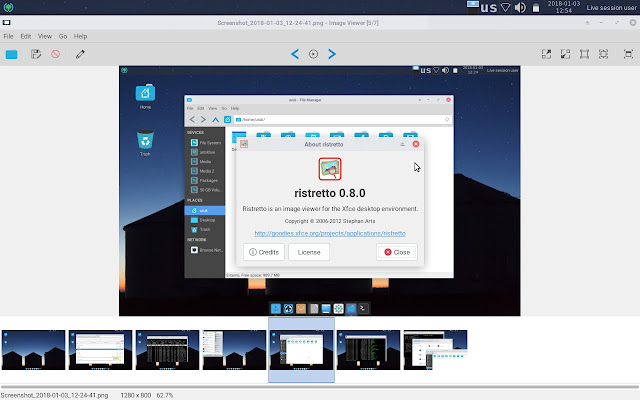This screenshot has width=640, height=400.
Task: Click the status bar 1280 x 800 text
Action: pyautogui.click(x=136, y=395)
